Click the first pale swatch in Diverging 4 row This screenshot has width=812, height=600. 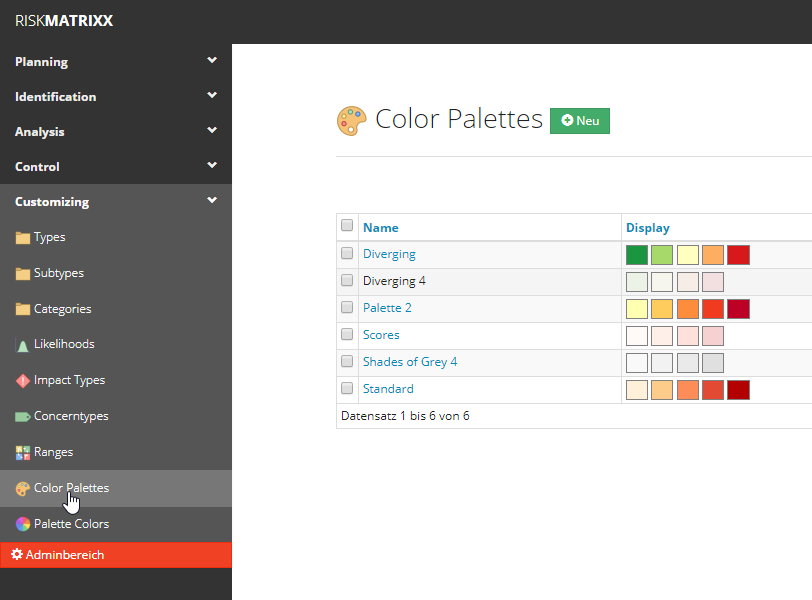tap(637, 282)
